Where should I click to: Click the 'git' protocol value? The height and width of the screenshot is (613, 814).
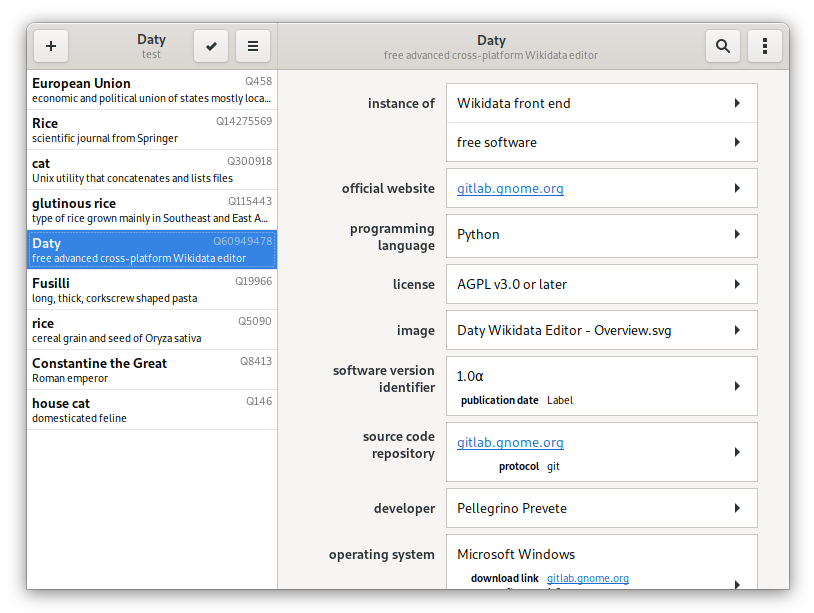[553, 466]
